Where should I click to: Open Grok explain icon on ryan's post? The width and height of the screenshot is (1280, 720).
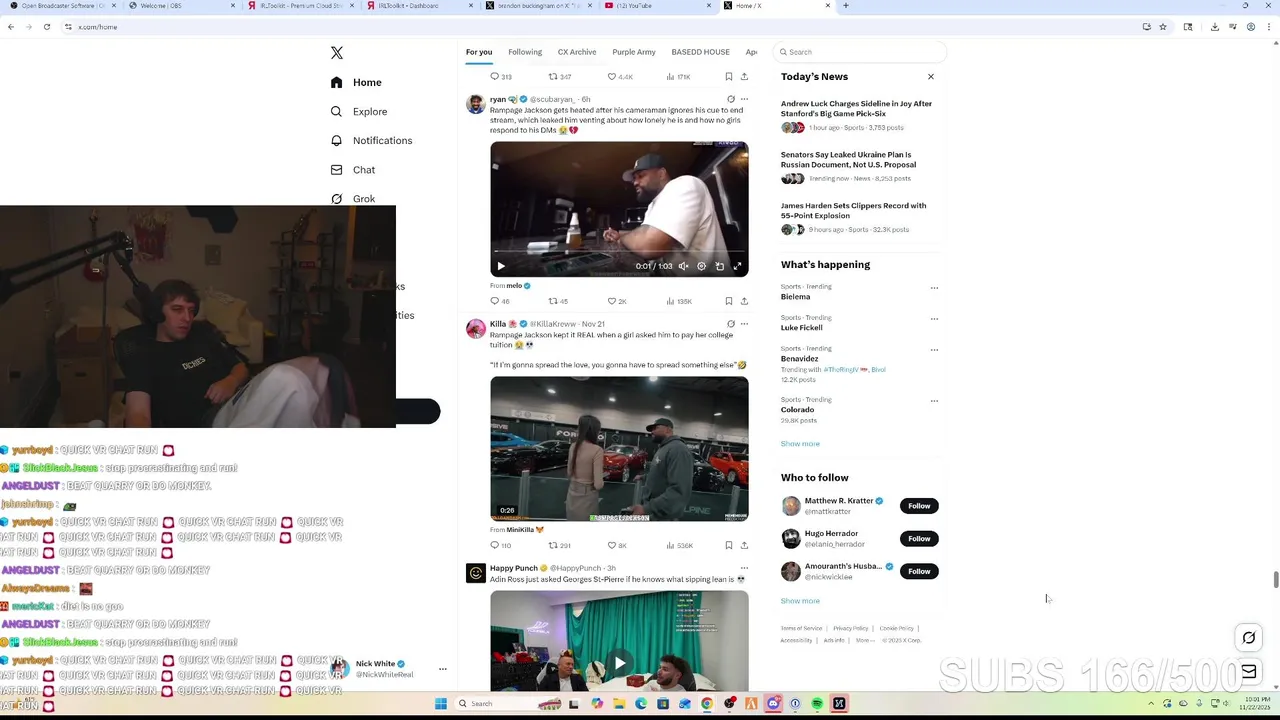point(731,99)
